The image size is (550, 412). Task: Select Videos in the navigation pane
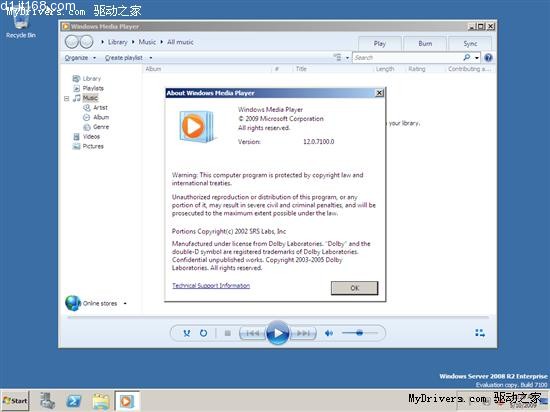(x=91, y=137)
